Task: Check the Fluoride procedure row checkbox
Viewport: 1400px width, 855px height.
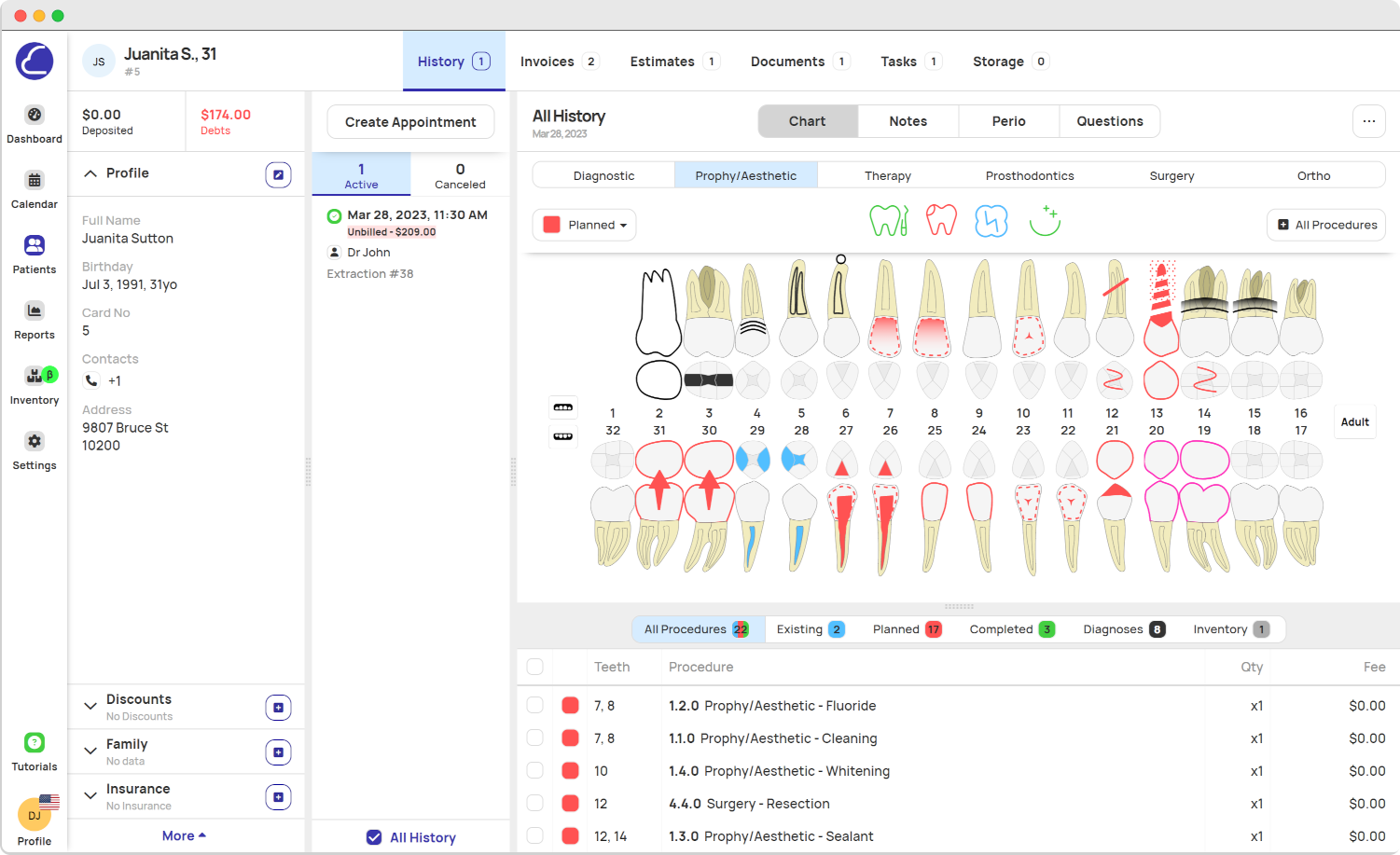Action: (534, 705)
